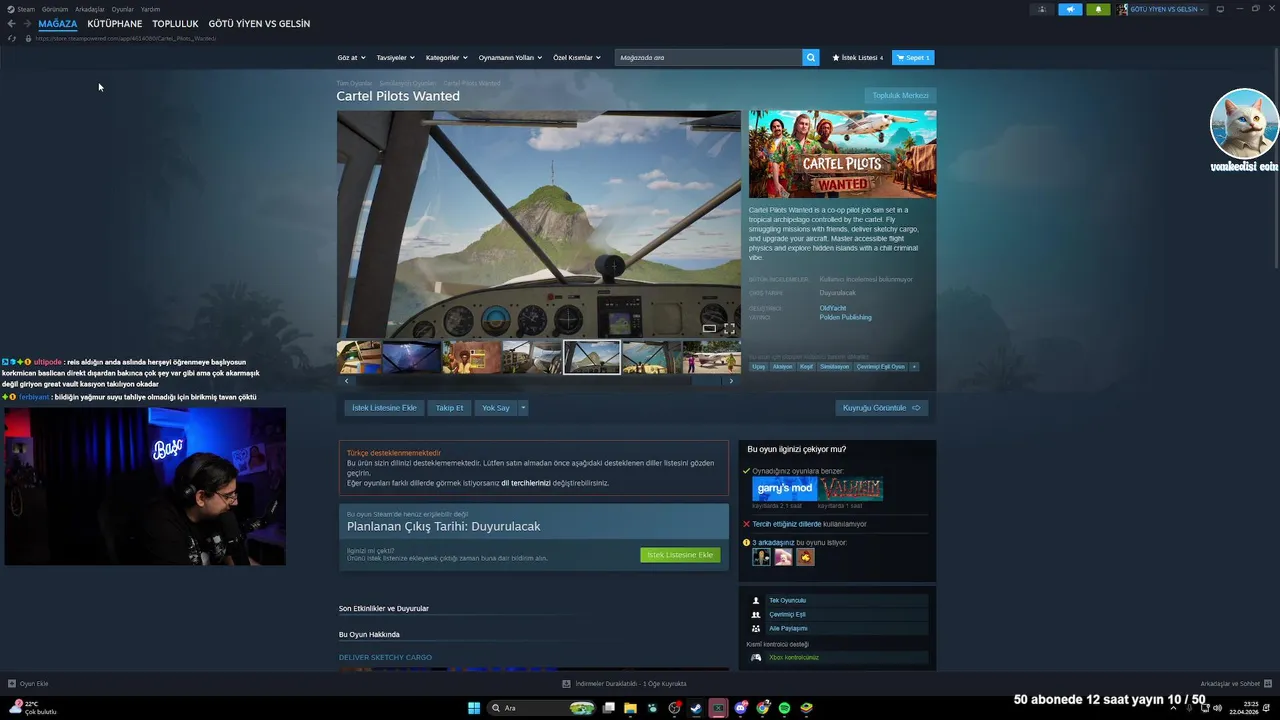Select the Simülasyon tag
The height and width of the screenshot is (720, 1280).
(x=835, y=367)
